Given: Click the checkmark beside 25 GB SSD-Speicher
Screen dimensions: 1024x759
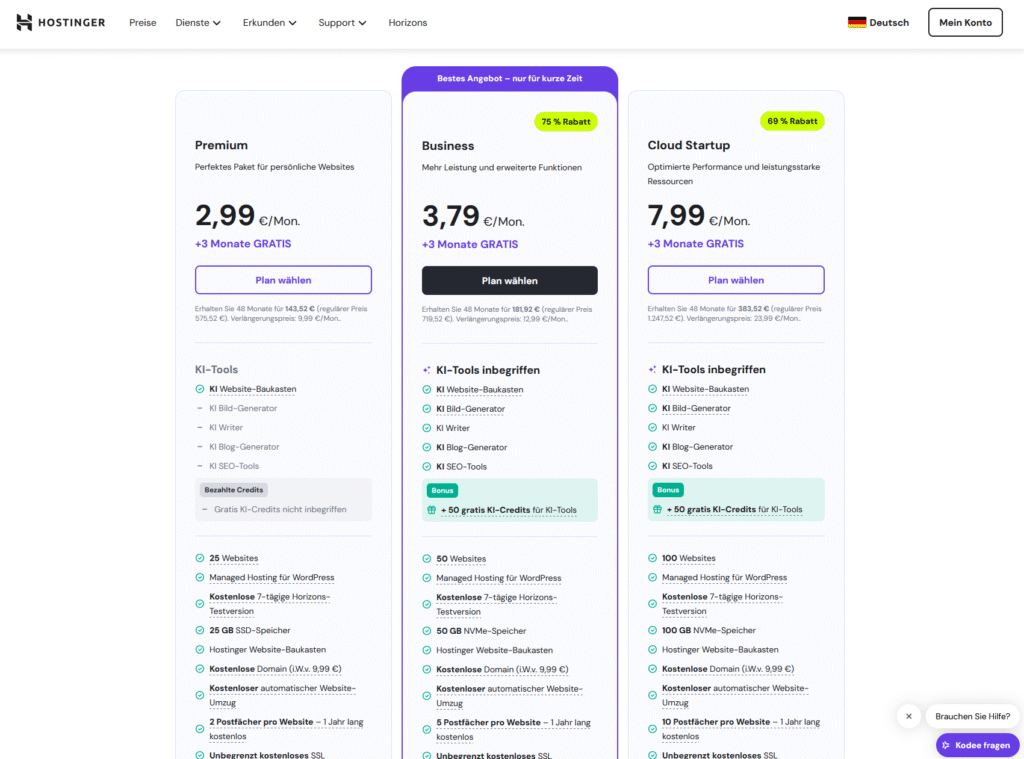Looking at the screenshot, I should (x=200, y=630).
